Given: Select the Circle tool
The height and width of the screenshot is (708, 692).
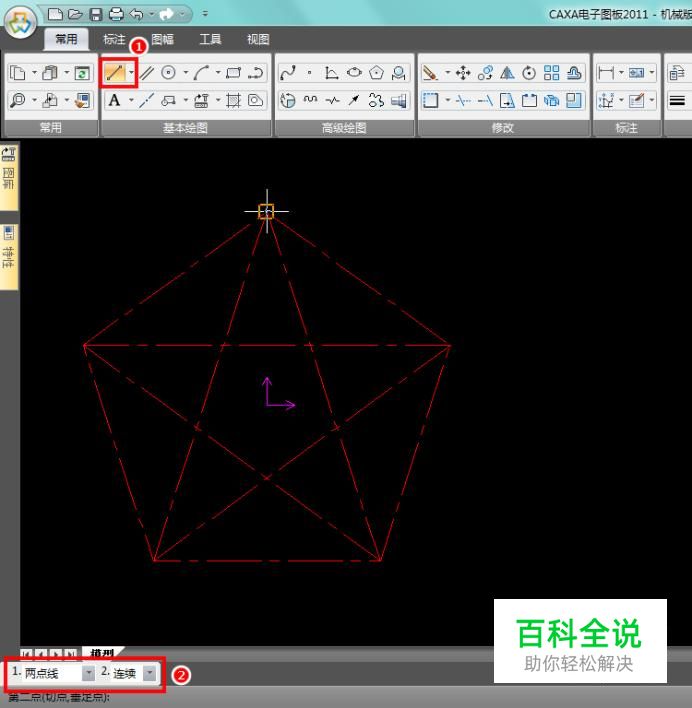Looking at the screenshot, I should (x=169, y=73).
